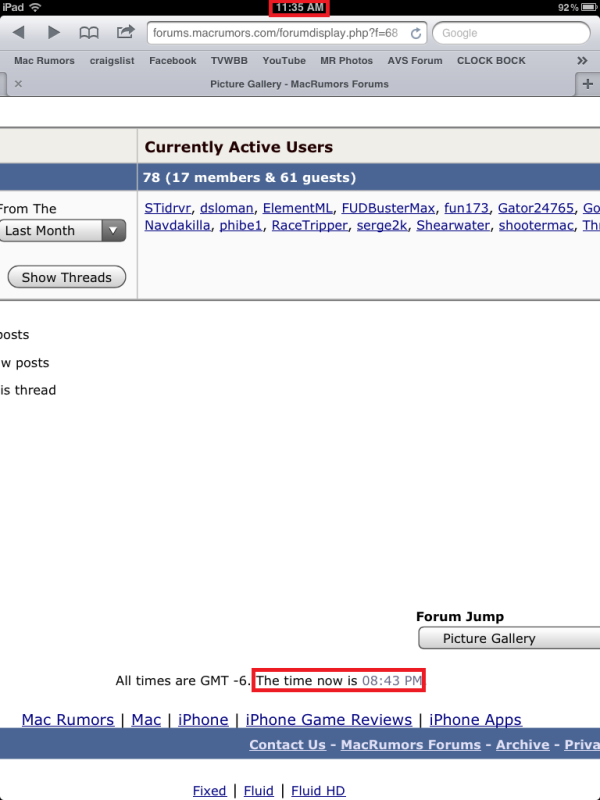Tap the 11:35 AM status bar clock
This screenshot has width=600, height=800.
[x=299, y=8]
